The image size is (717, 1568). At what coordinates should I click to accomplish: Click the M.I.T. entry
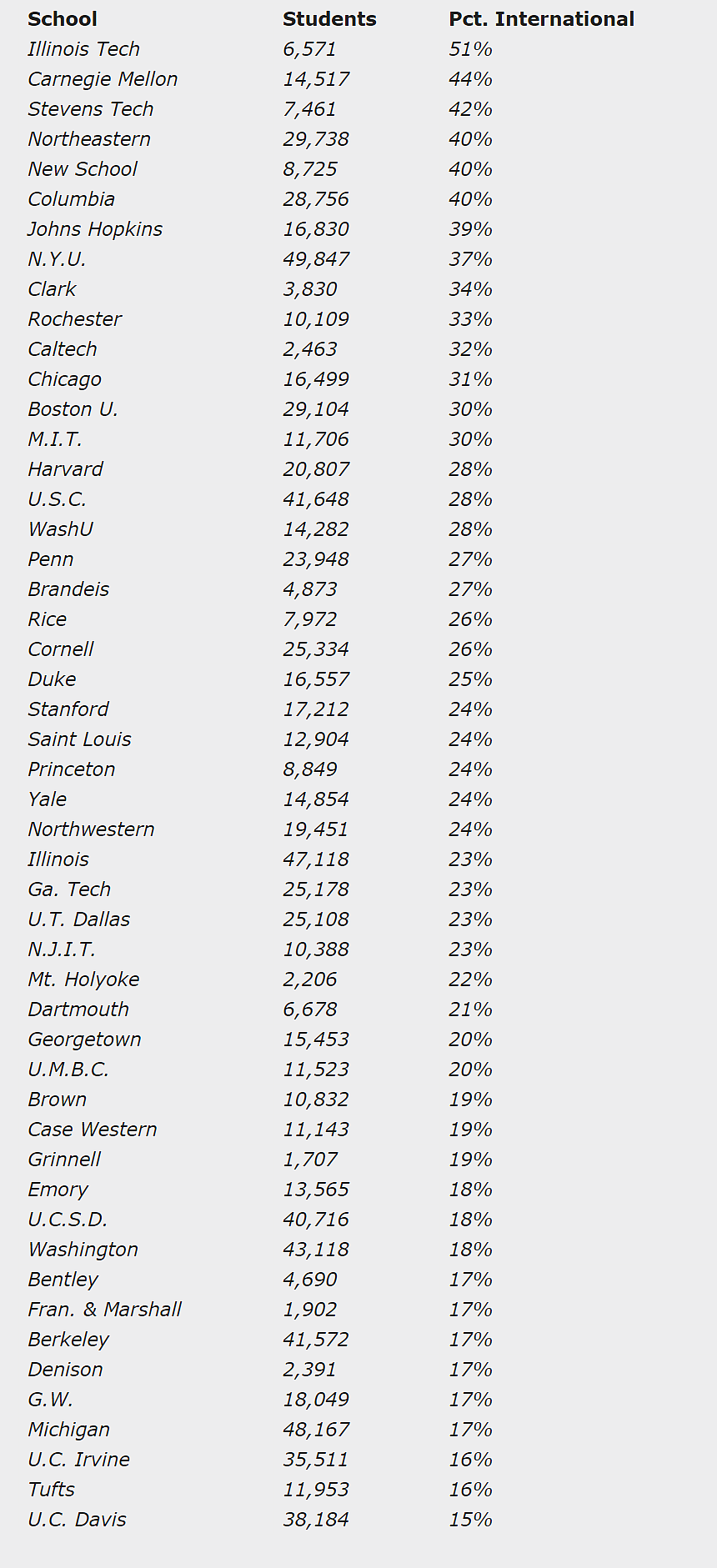tap(55, 439)
